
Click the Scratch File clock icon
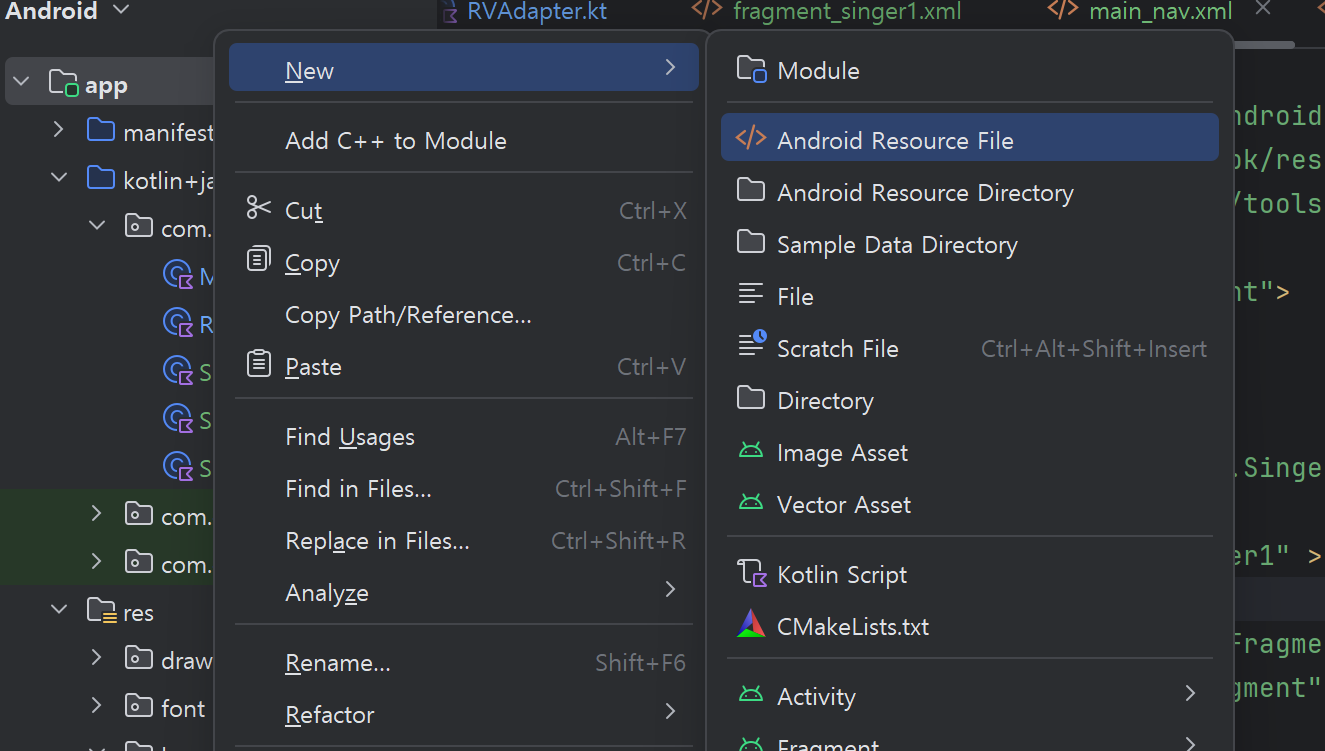(752, 346)
